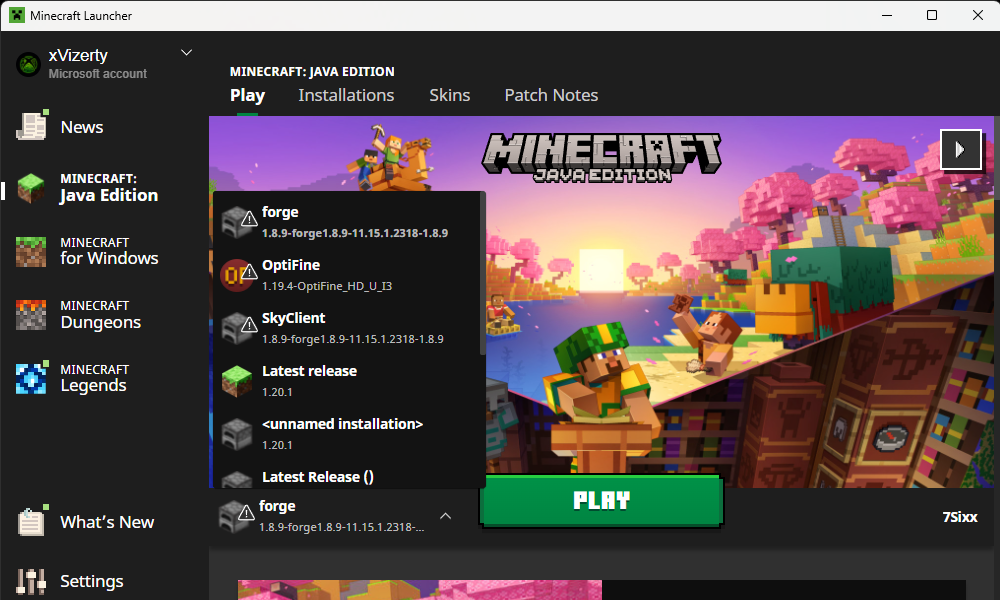Click the OptiFine OF logo icon

coord(239,275)
